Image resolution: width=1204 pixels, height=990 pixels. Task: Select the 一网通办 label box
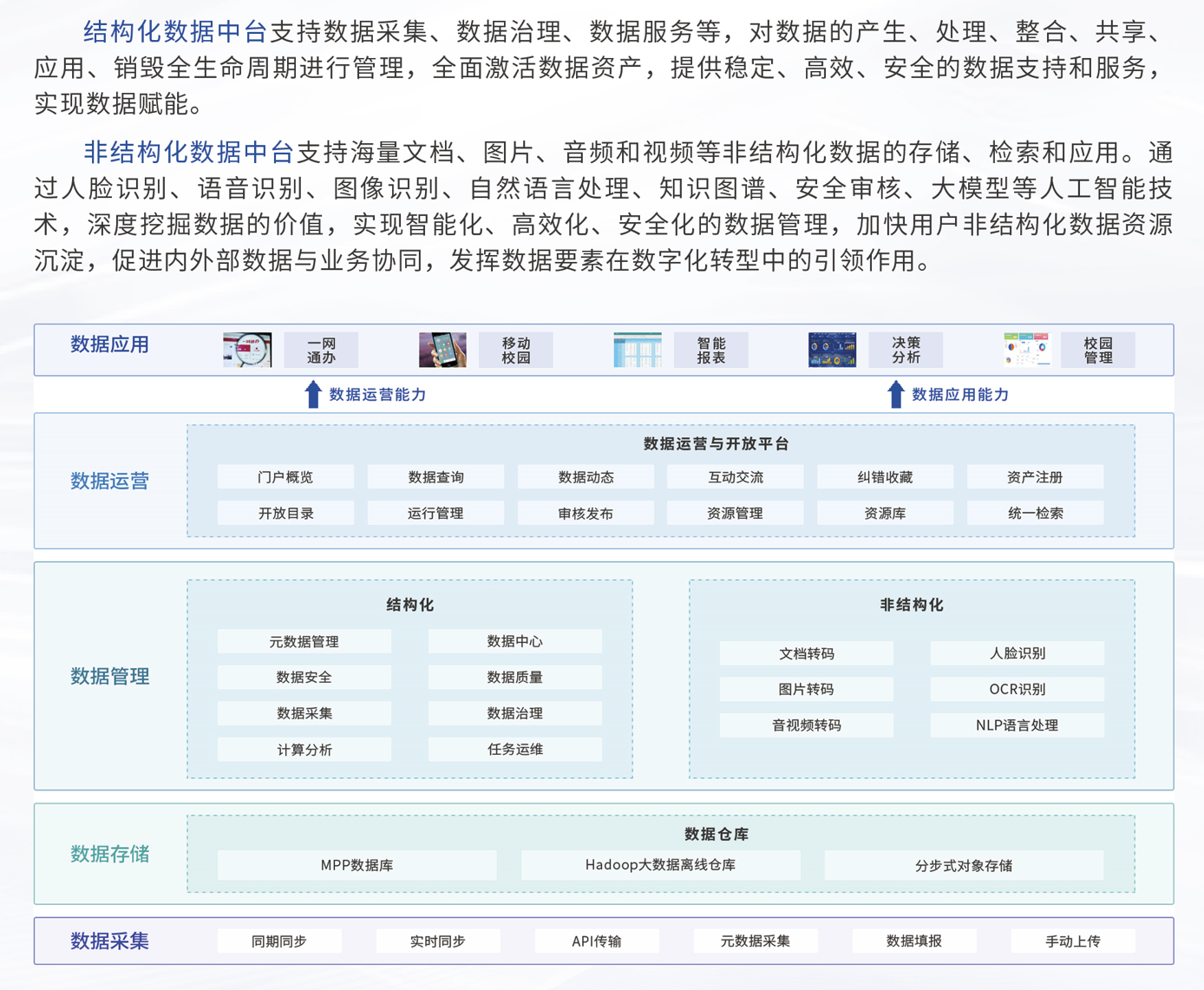[x=321, y=350]
